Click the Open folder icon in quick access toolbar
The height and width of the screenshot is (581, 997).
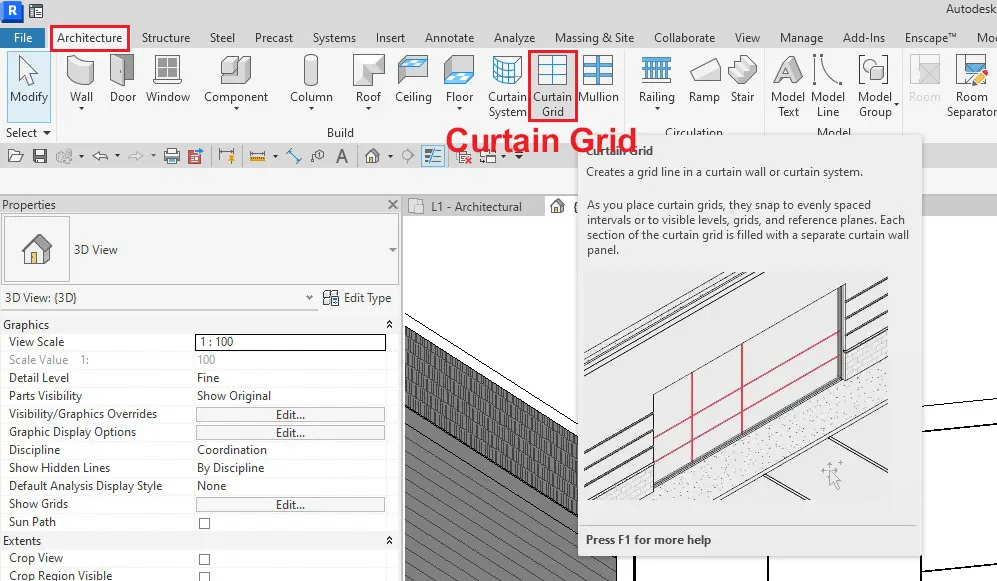(16, 156)
